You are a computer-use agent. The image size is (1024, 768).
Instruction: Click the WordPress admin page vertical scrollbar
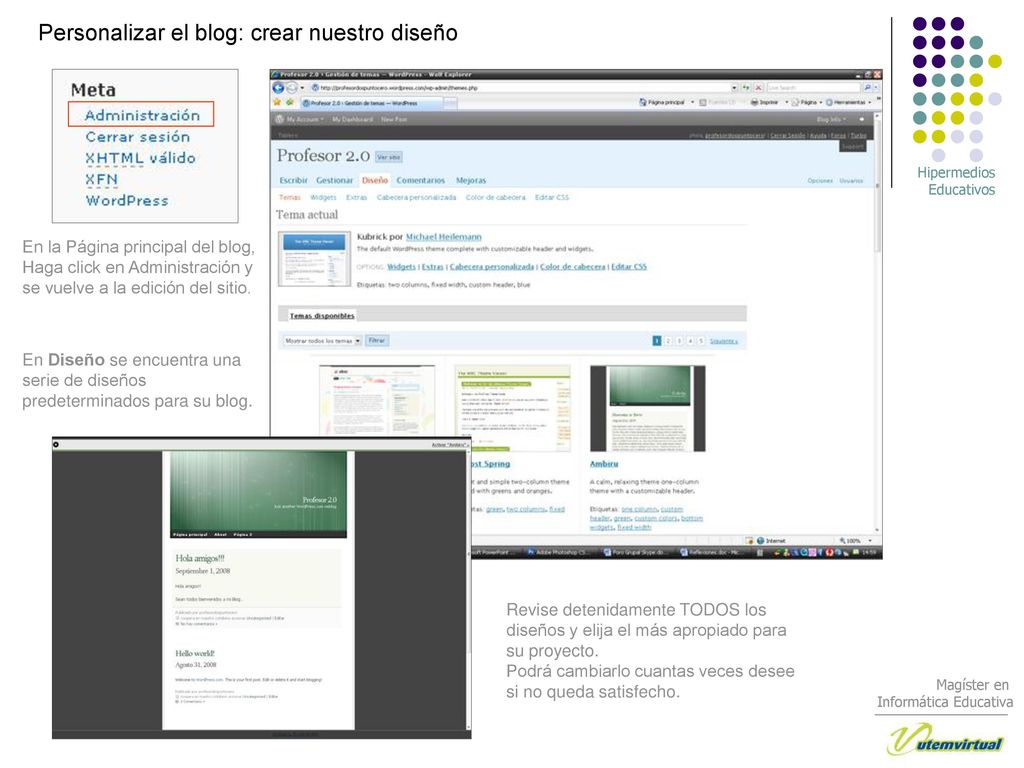click(x=877, y=323)
